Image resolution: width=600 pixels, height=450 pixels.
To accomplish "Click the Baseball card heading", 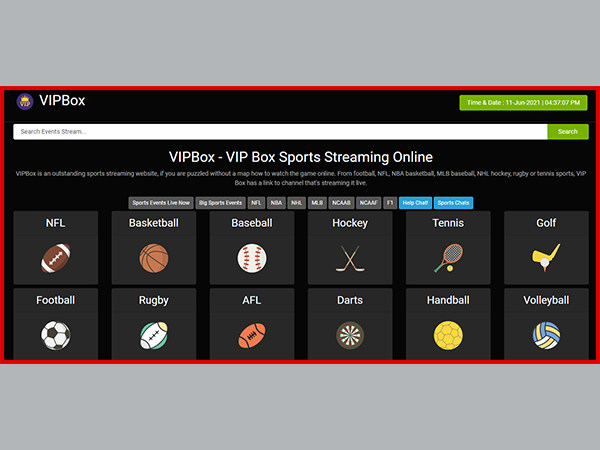I will coord(252,223).
